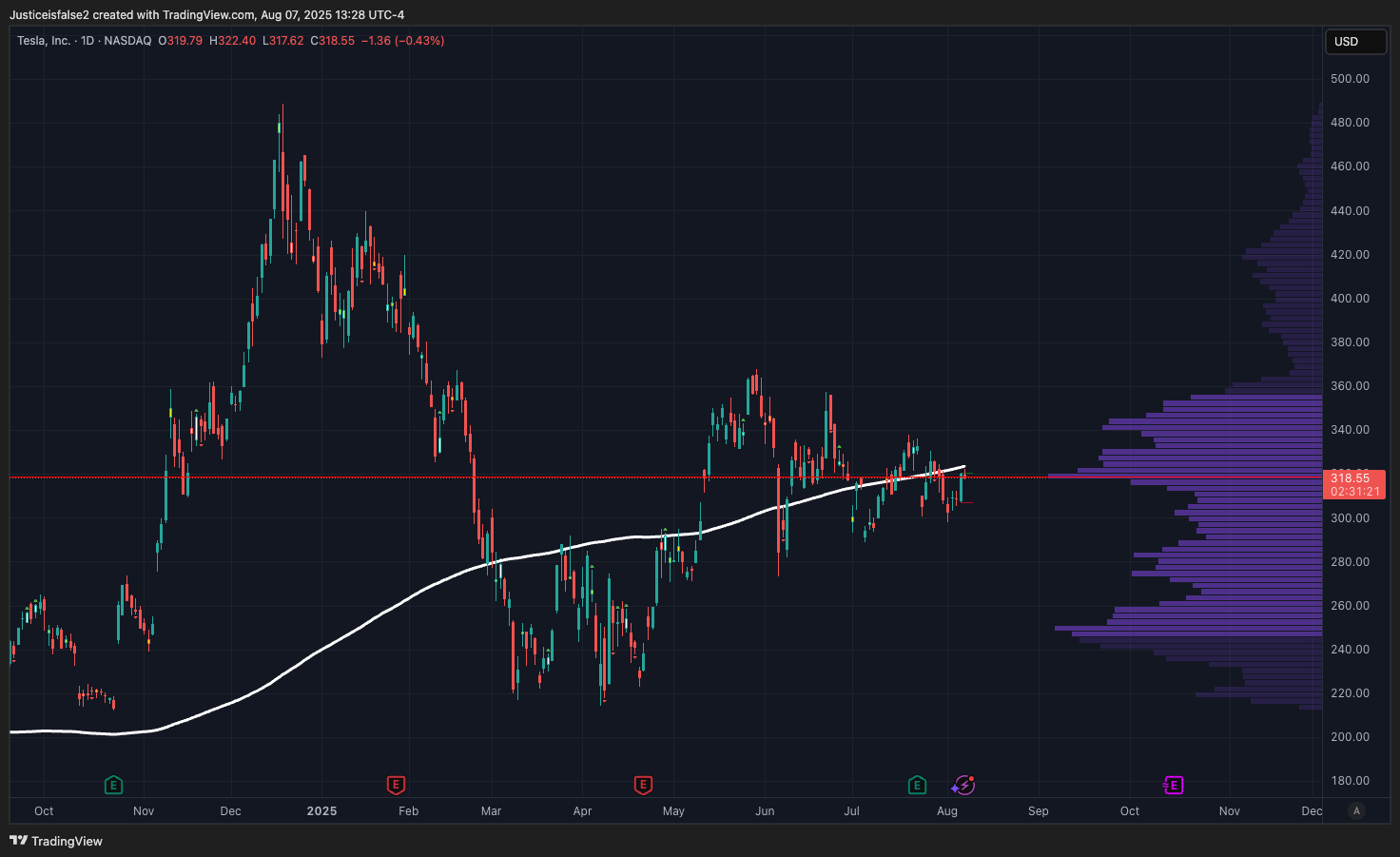Click the '500.00' price axis label
Screen dimensions: 1400x857
pos(1350,79)
